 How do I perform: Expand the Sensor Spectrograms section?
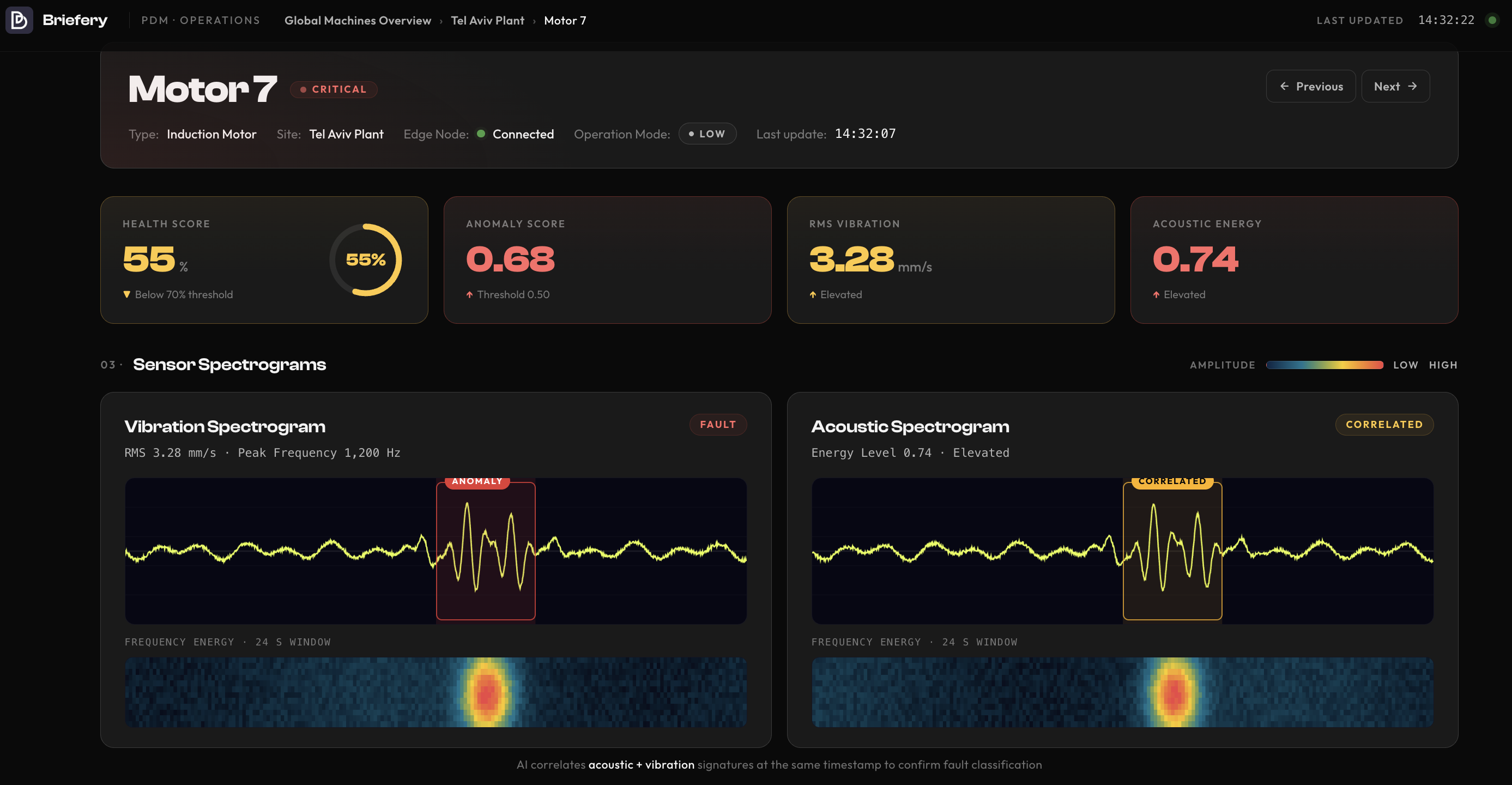coord(229,364)
